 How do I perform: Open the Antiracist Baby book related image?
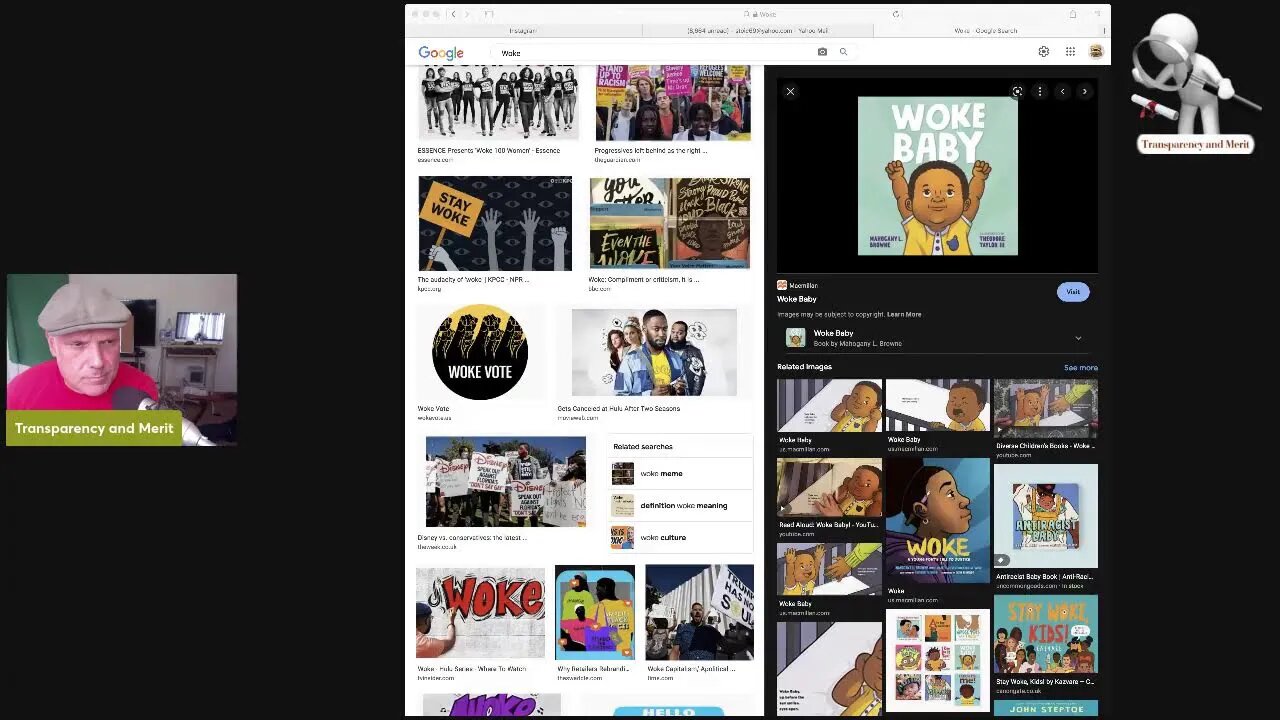coord(1045,515)
